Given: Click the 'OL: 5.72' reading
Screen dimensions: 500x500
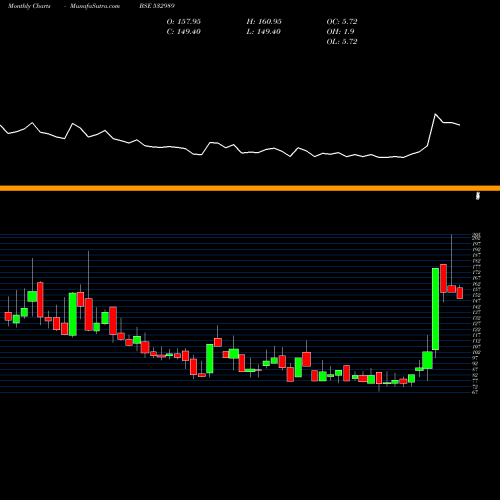Looking at the screenshot, I should [342, 42].
